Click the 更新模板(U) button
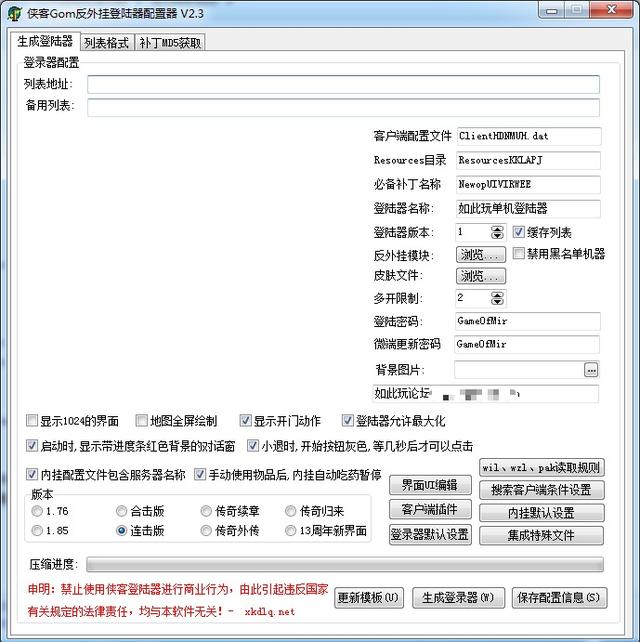This screenshot has height=642, width=640. (x=369, y=598)
